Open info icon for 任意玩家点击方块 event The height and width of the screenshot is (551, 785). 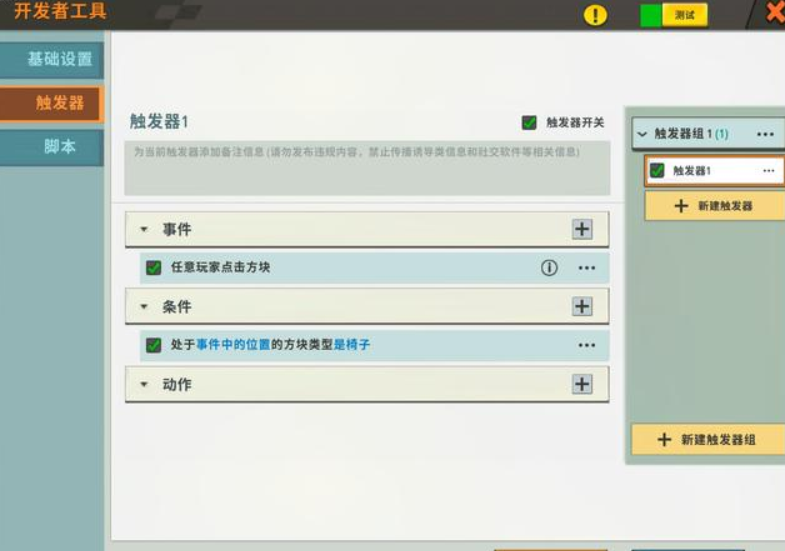click(x=549, y=268)
